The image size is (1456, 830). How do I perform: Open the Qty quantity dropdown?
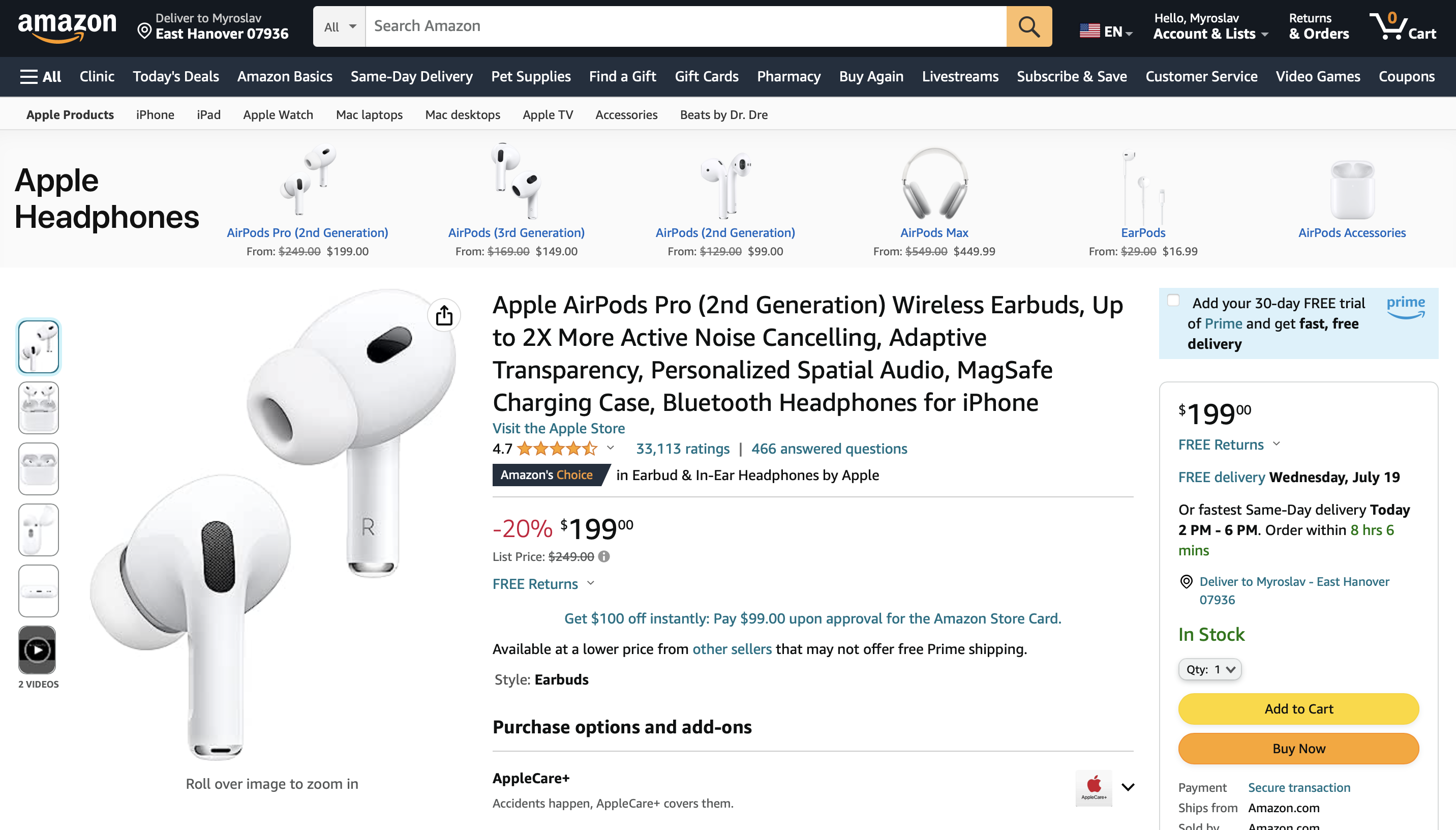click(x=1210, y=669)
